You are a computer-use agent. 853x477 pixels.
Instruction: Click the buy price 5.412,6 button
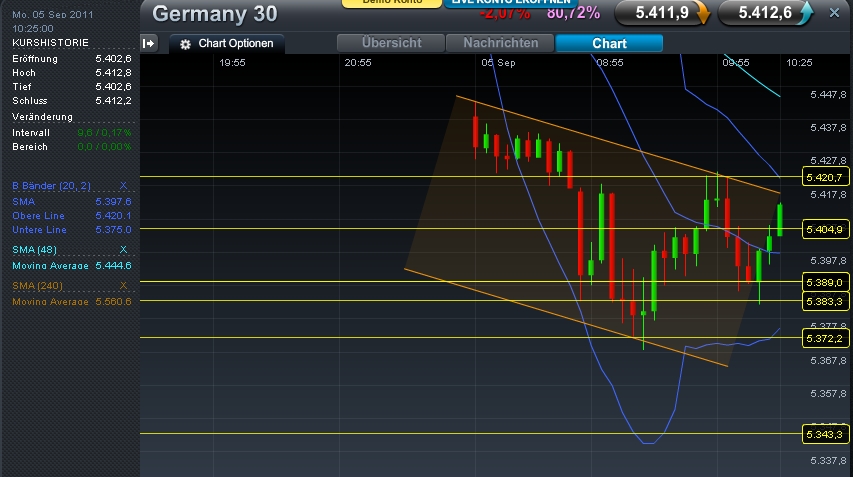tap(765, 13)
